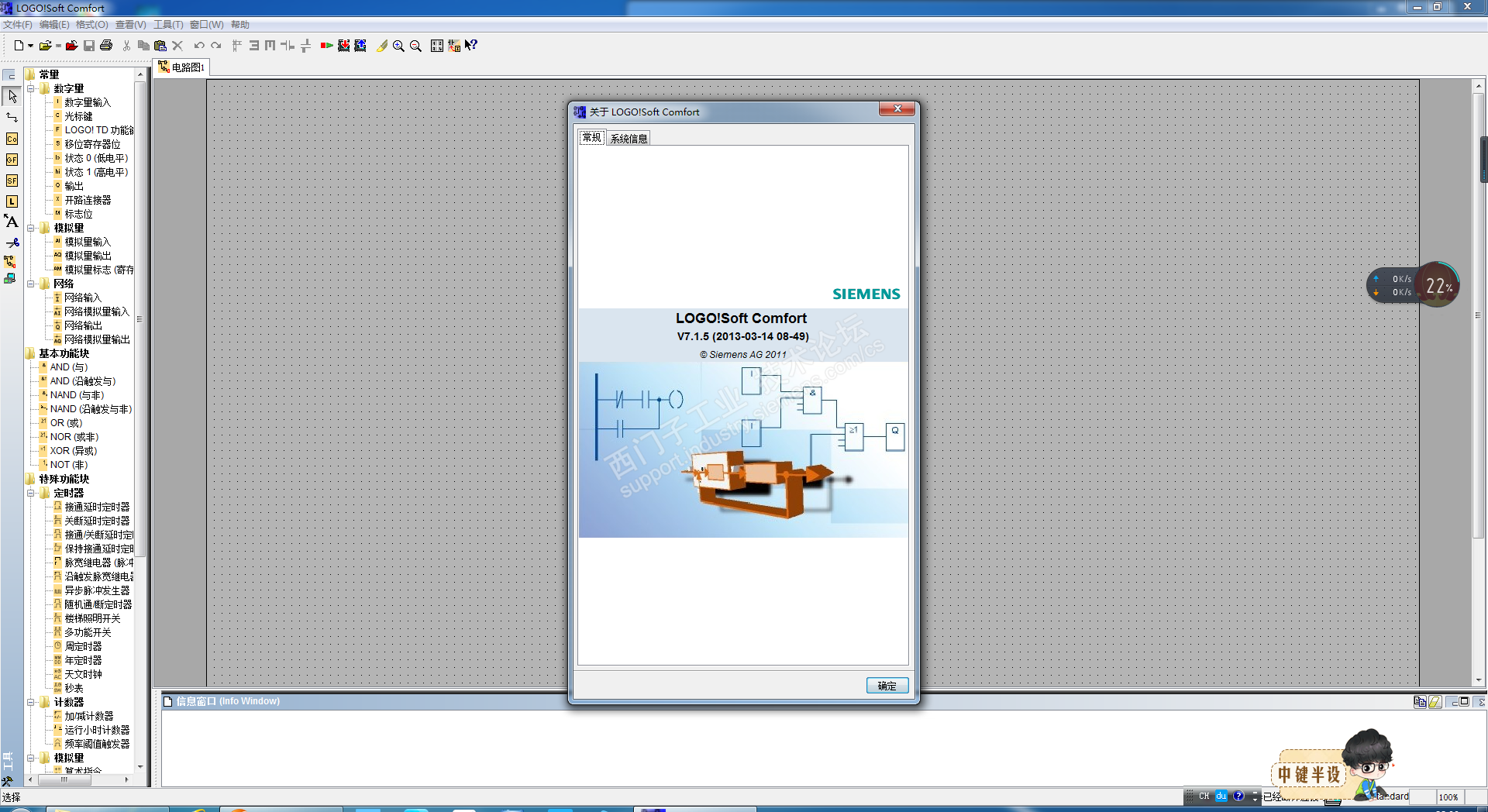1488x812 pixels.
Task: Click the yellow Open File folder icon
Action: click(46, 46)
